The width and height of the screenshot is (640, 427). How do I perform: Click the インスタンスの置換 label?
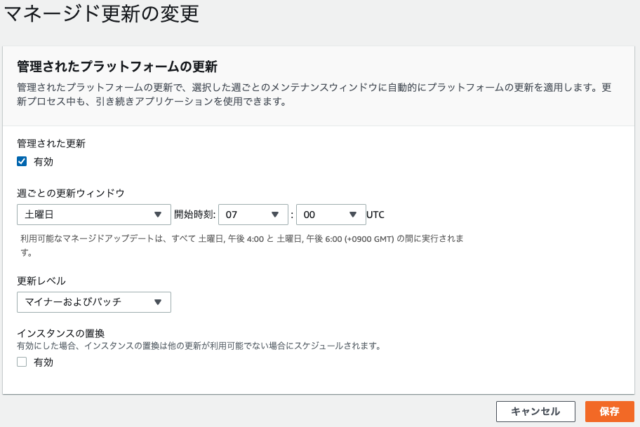point(61,333)
